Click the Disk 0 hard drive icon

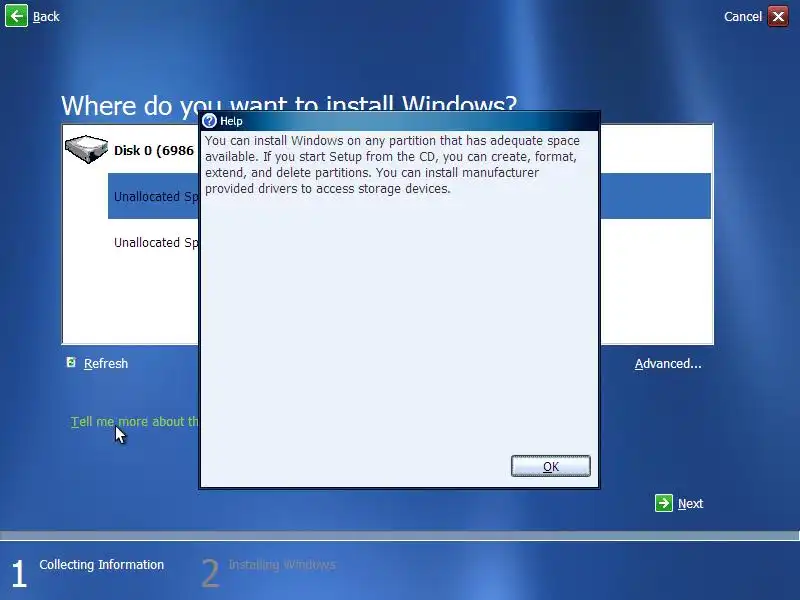pos(86,149)
